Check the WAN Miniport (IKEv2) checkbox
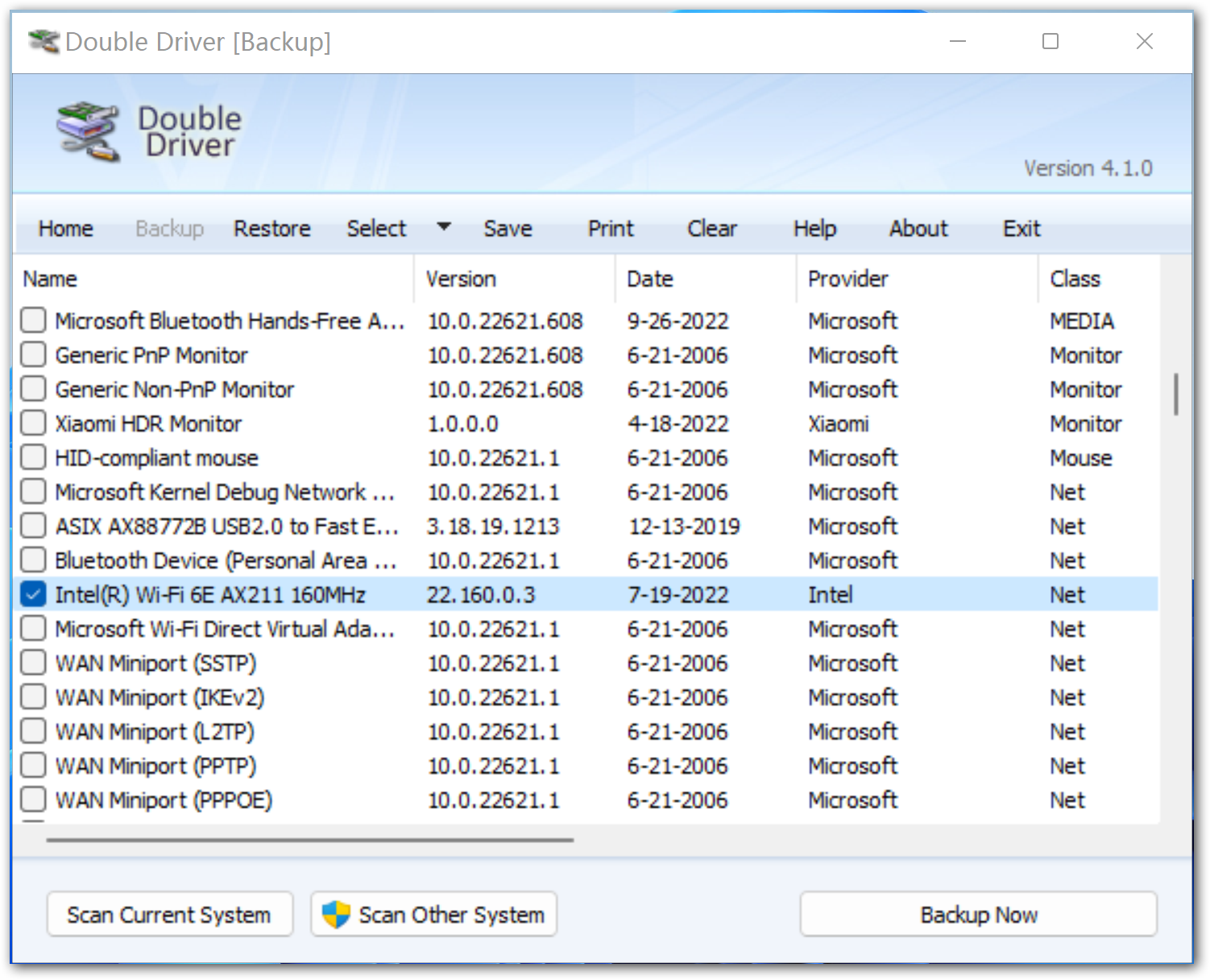1210x980 pixels. click(x=33, y=697)
